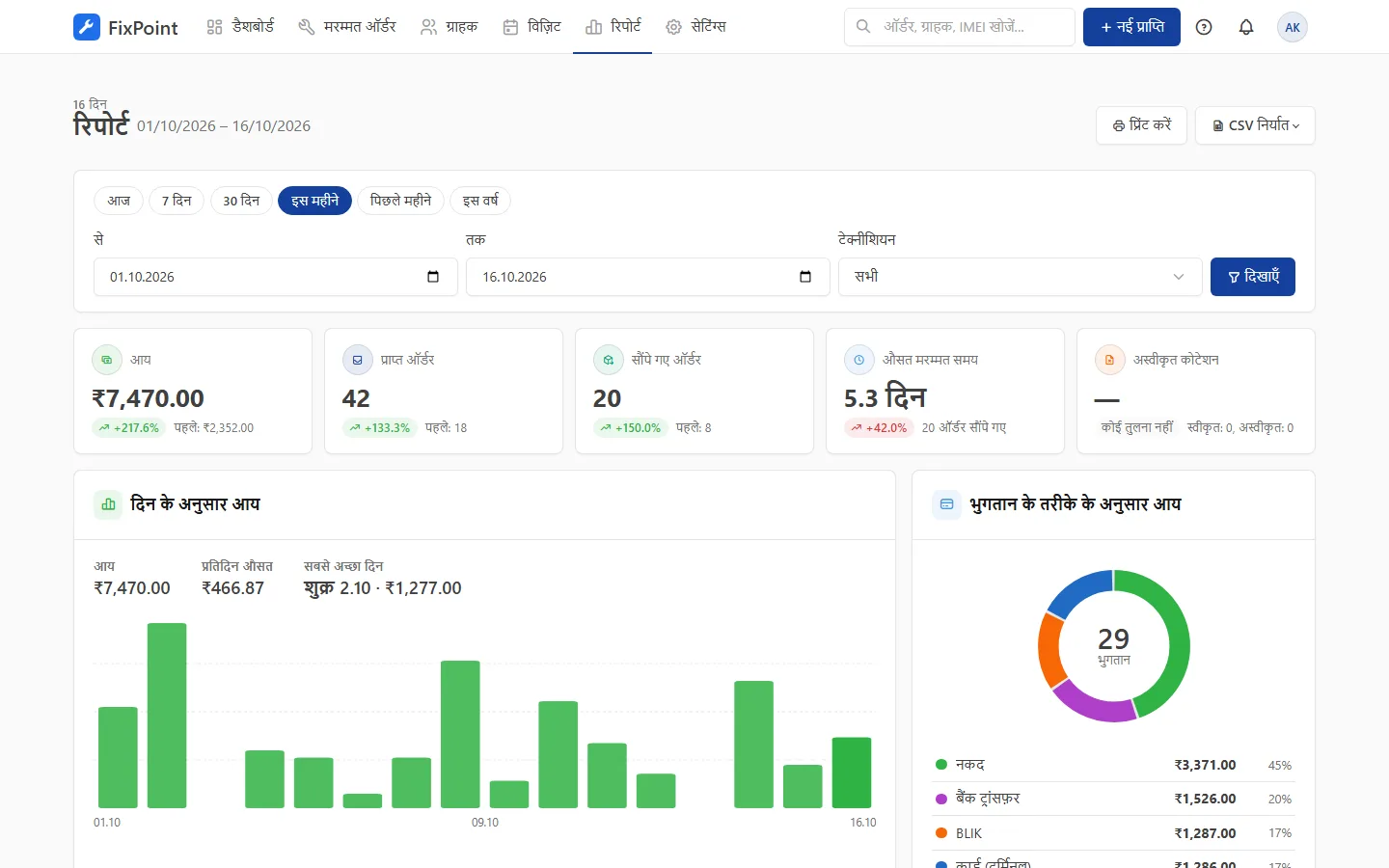Open सेटिंग्स nav item

pos(695,27)
